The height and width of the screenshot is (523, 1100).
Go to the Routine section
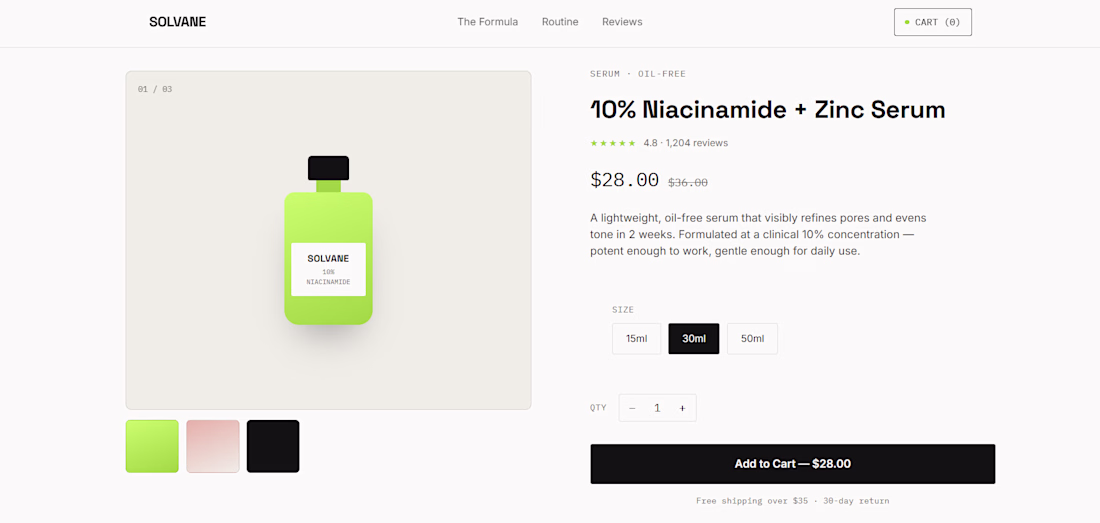point(560,22)
